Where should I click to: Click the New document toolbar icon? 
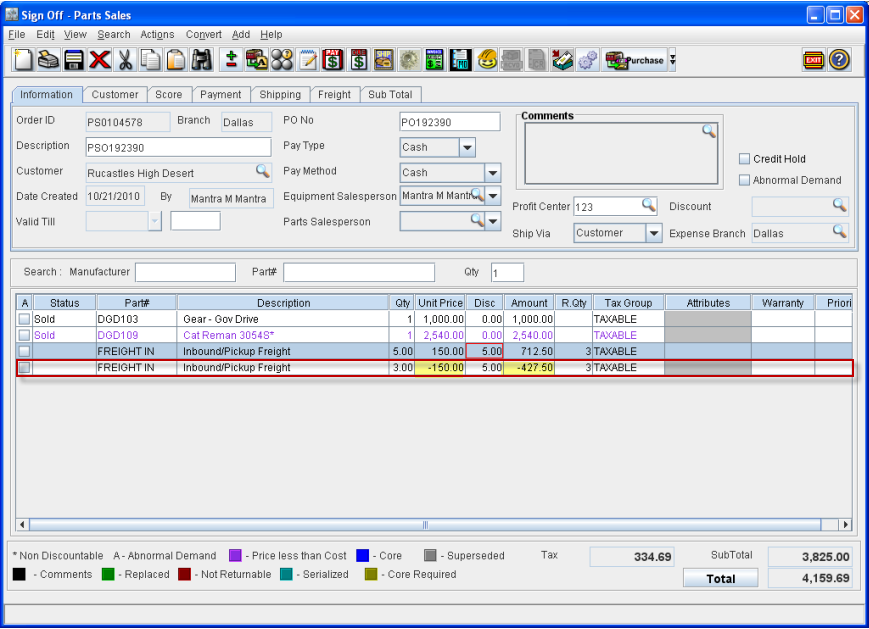23,60
